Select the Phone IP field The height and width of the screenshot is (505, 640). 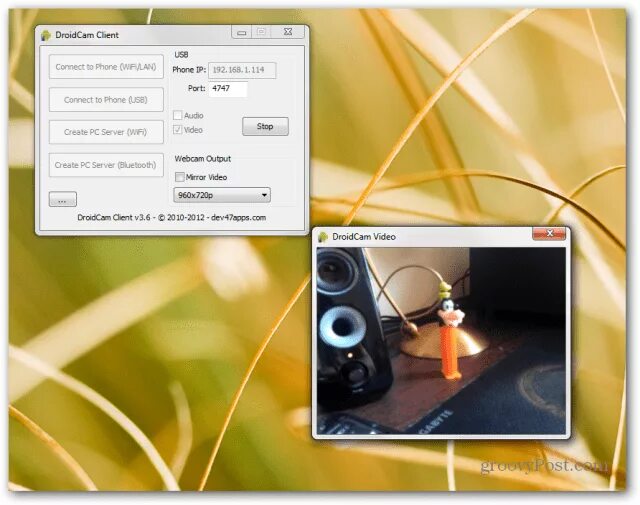(x=242, y=70)
